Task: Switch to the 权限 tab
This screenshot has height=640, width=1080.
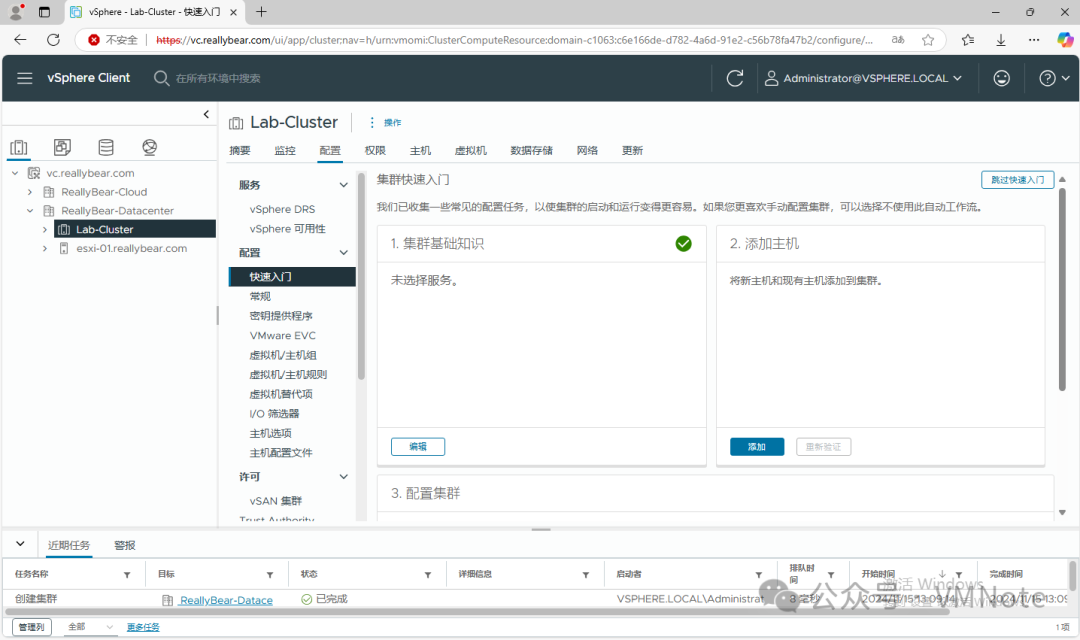Action: (x=375, y=151)
